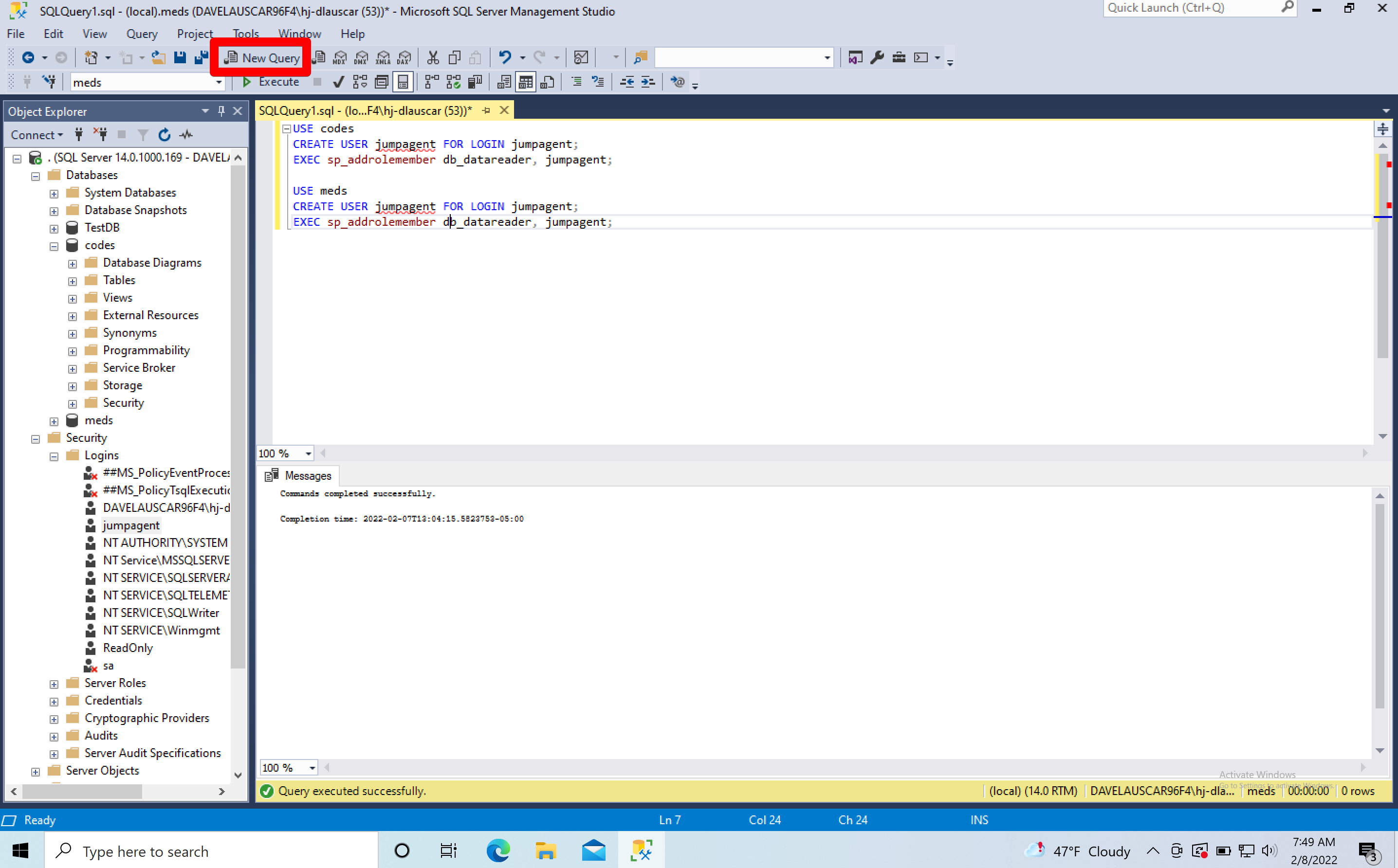Image resolution: width=1398 pixels, height=868 pixels.
Task: Expand the meds database node
Action: (54, 421)
